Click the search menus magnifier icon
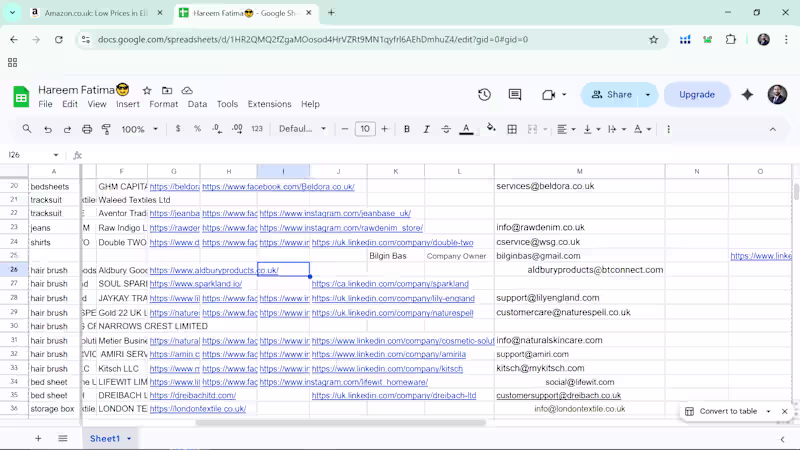The width and height of the screenshot is (800, 450). click(27, 129)
